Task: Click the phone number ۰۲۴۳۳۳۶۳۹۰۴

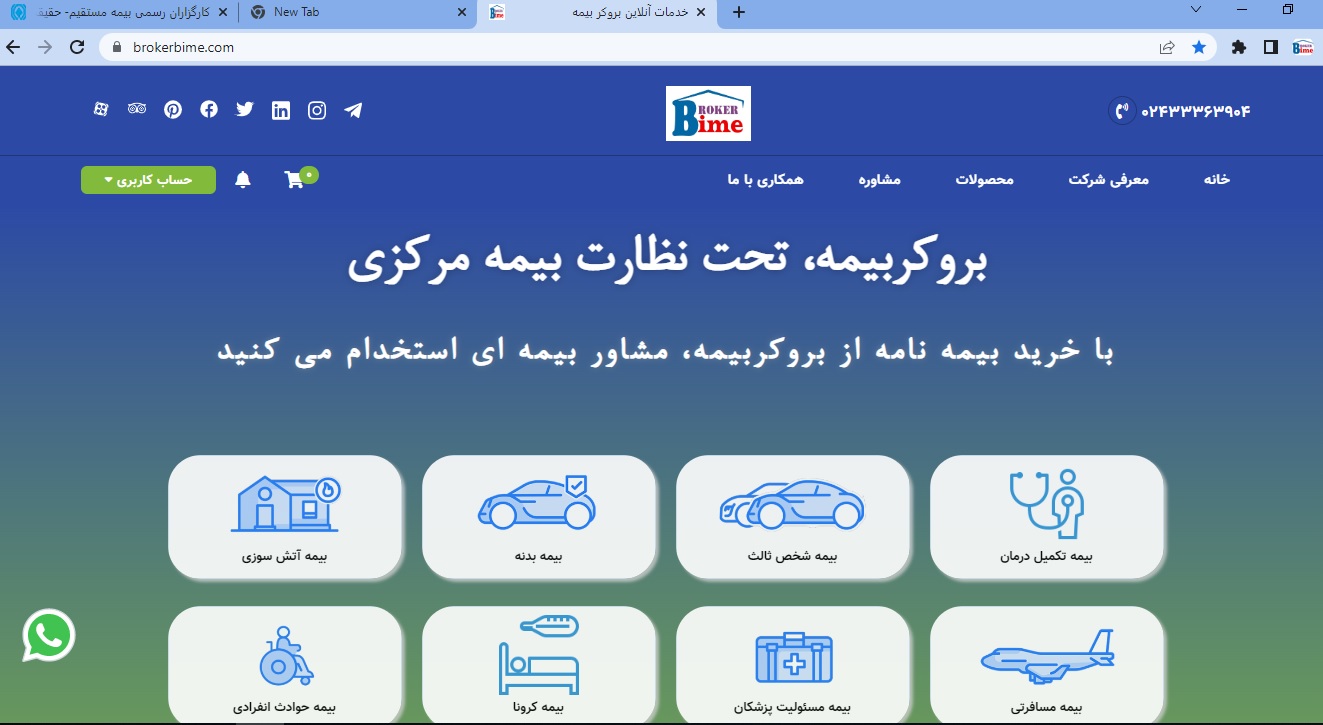Action: click(x=1196, y=111)
